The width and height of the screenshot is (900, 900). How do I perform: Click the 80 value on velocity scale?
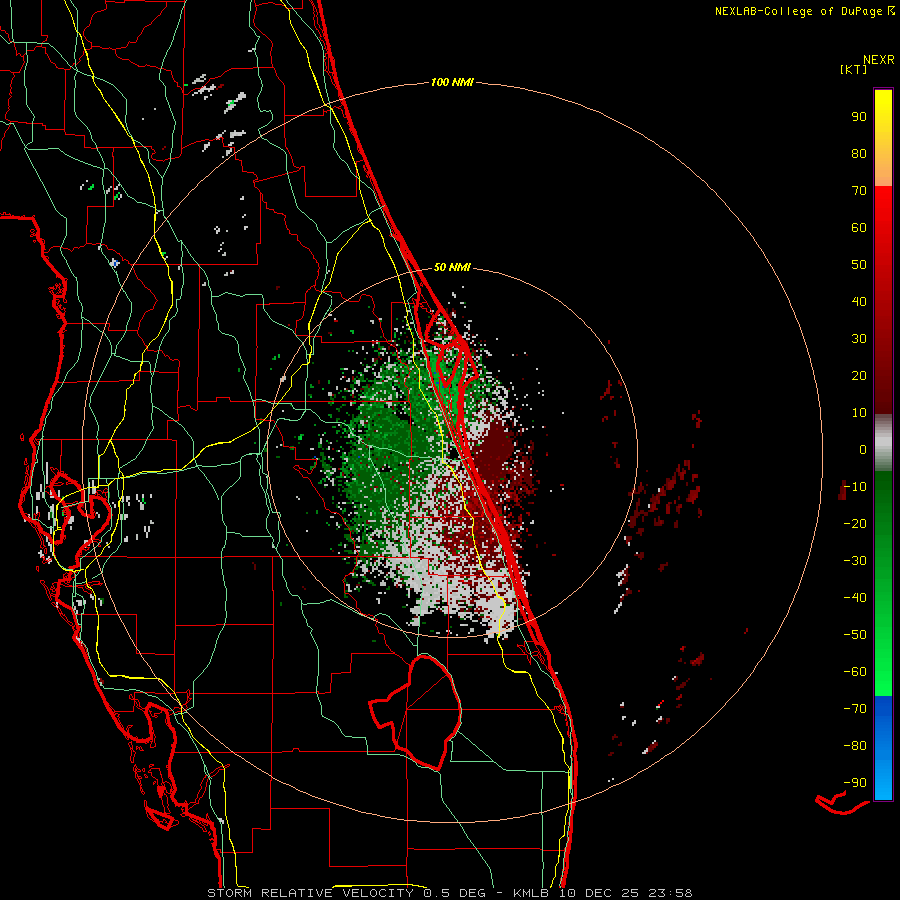859,153
